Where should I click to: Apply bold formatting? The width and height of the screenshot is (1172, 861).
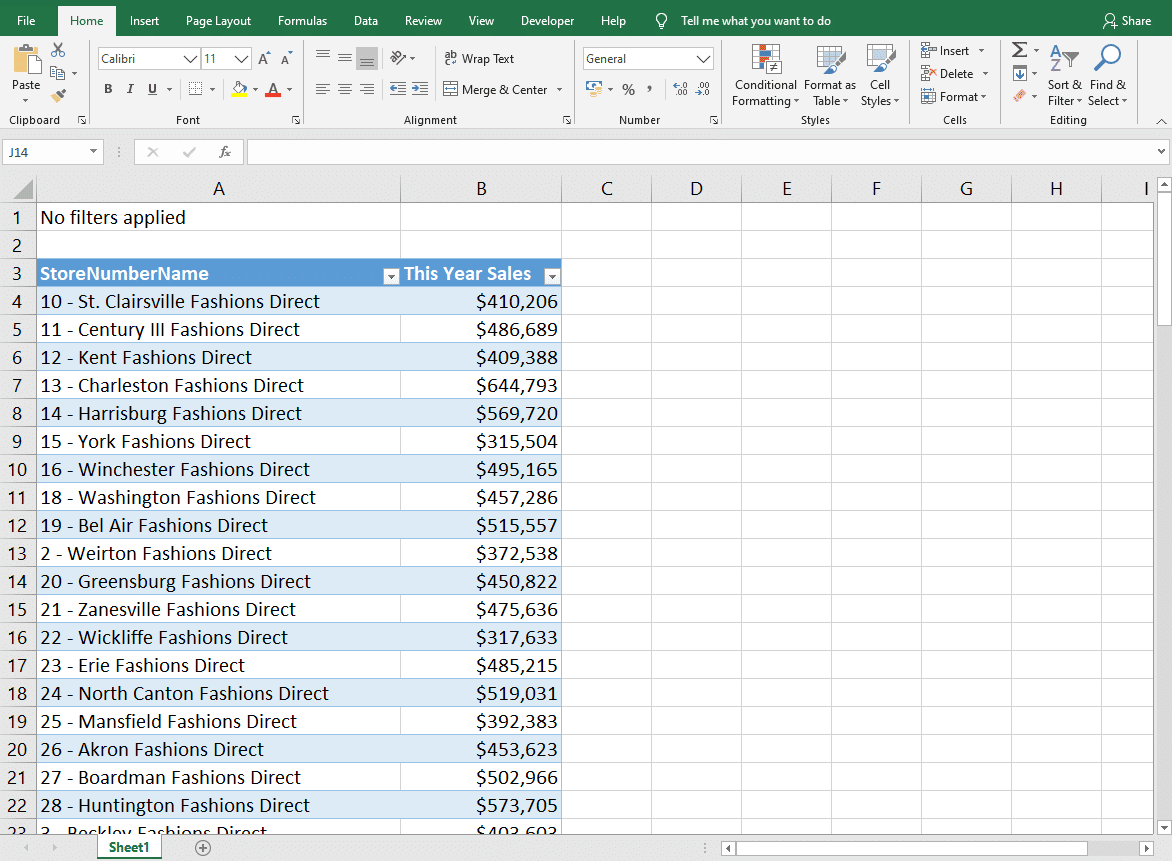108,89
